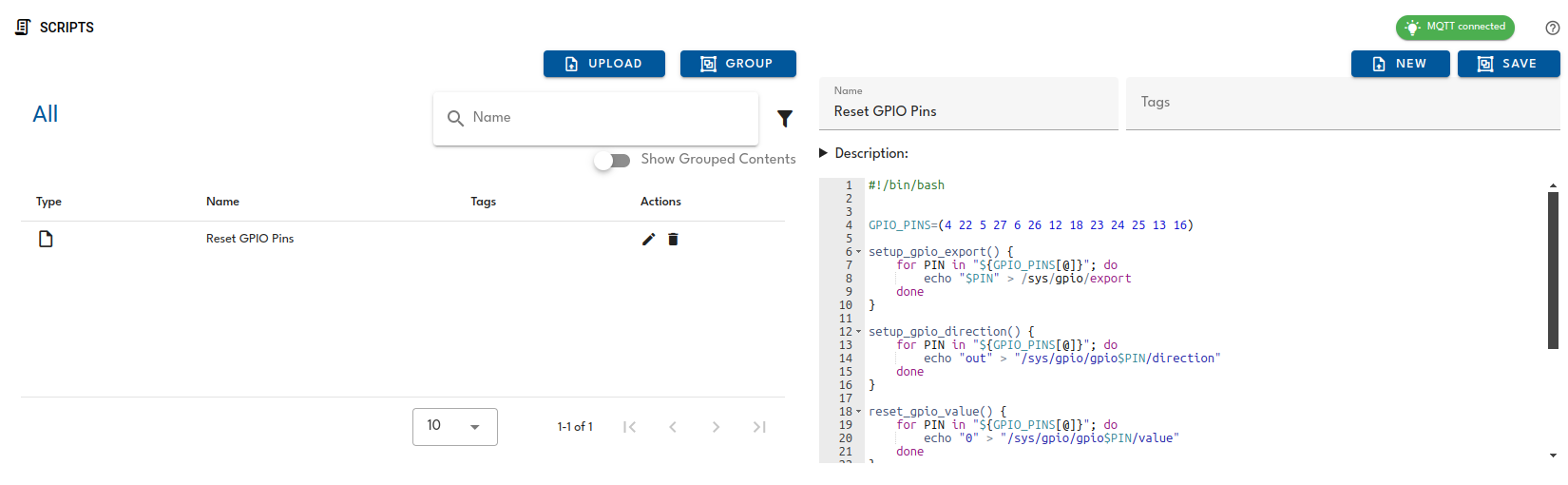The width and height of the screenshot is (1568, 485).
Task: Open the rows per page dropdown
Action: pyautogui.click(x=454, y=427)
